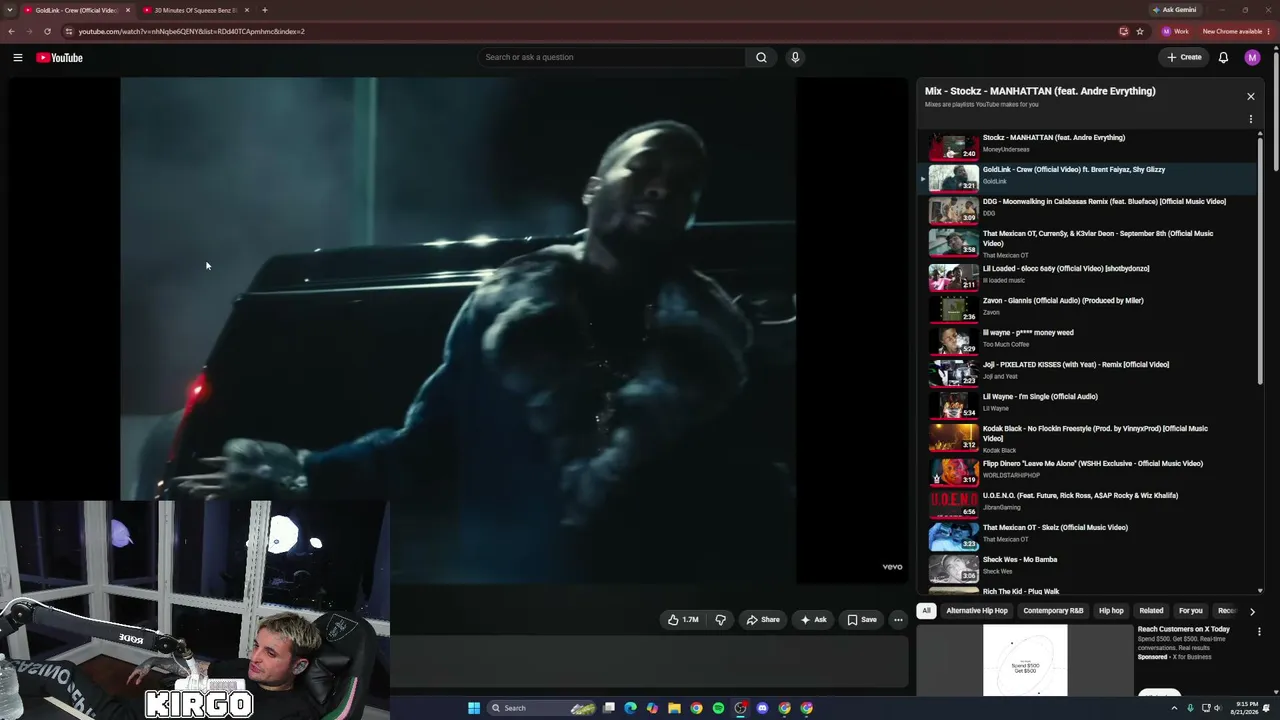
Task: Select the Contemporary R&B chip
Action: point(1053,611)
